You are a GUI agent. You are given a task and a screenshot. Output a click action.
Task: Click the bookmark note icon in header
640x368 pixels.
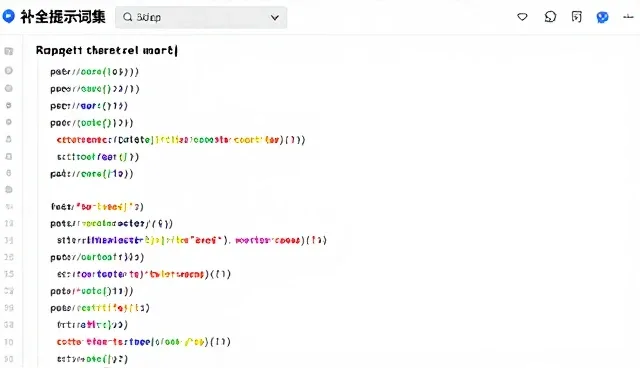(x=576, y=17)
